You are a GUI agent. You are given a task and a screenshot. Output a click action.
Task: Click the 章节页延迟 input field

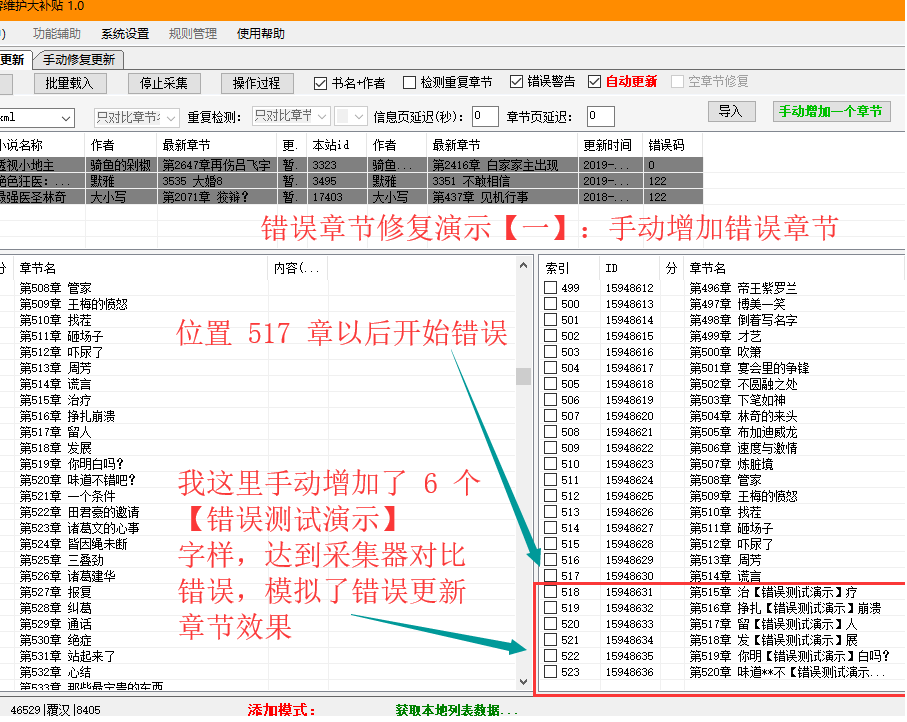coord(600,117)
